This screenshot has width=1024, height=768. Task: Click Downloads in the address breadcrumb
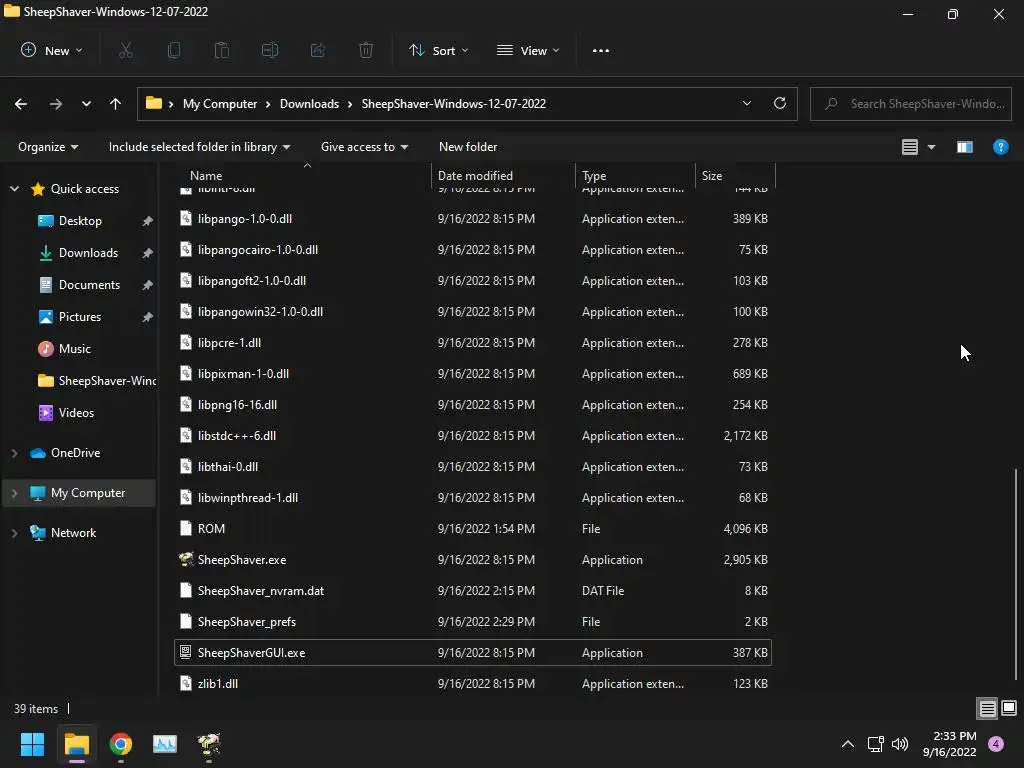coord(310,104)
